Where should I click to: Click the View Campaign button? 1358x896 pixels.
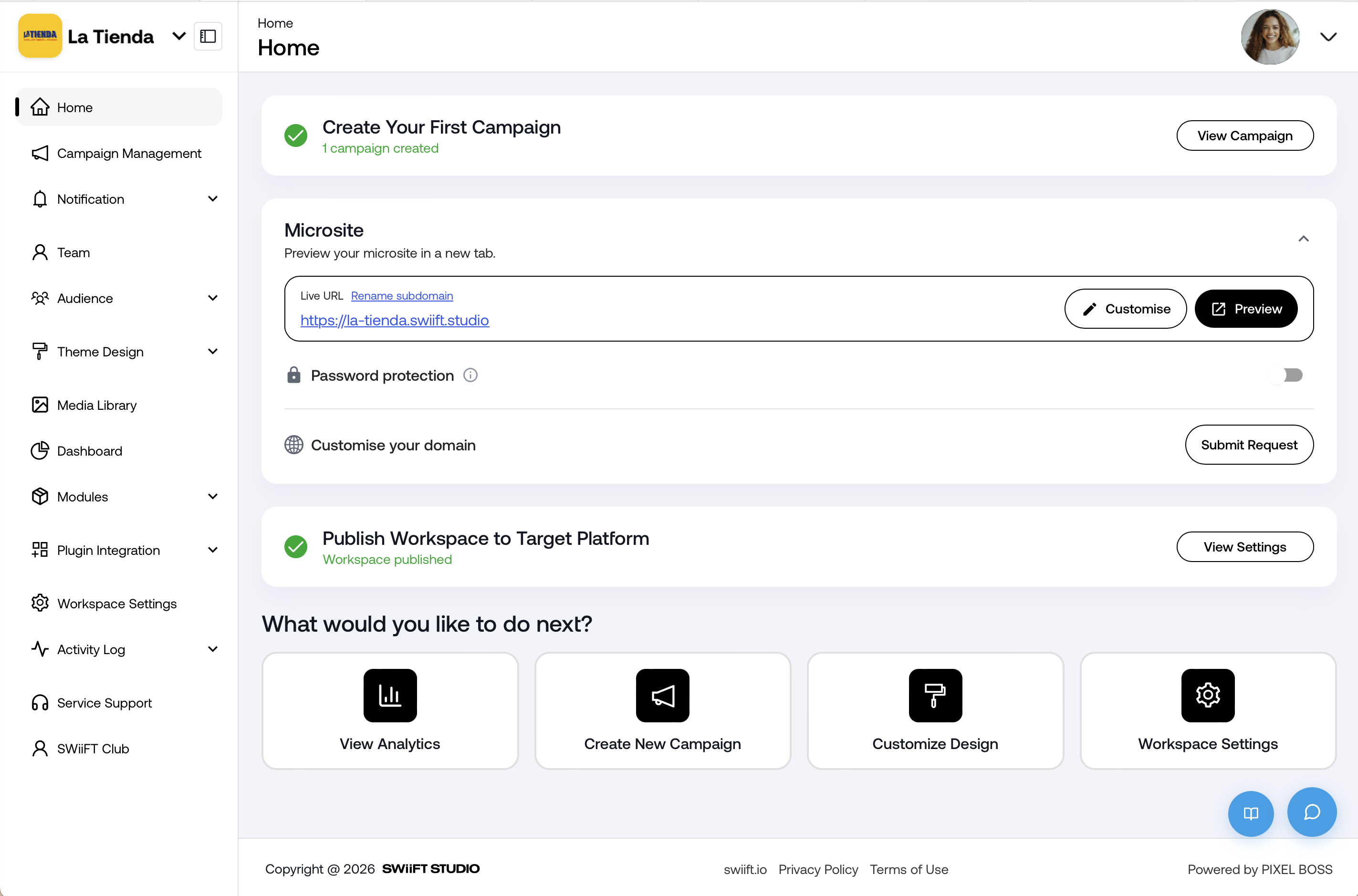coord(1245,135)
